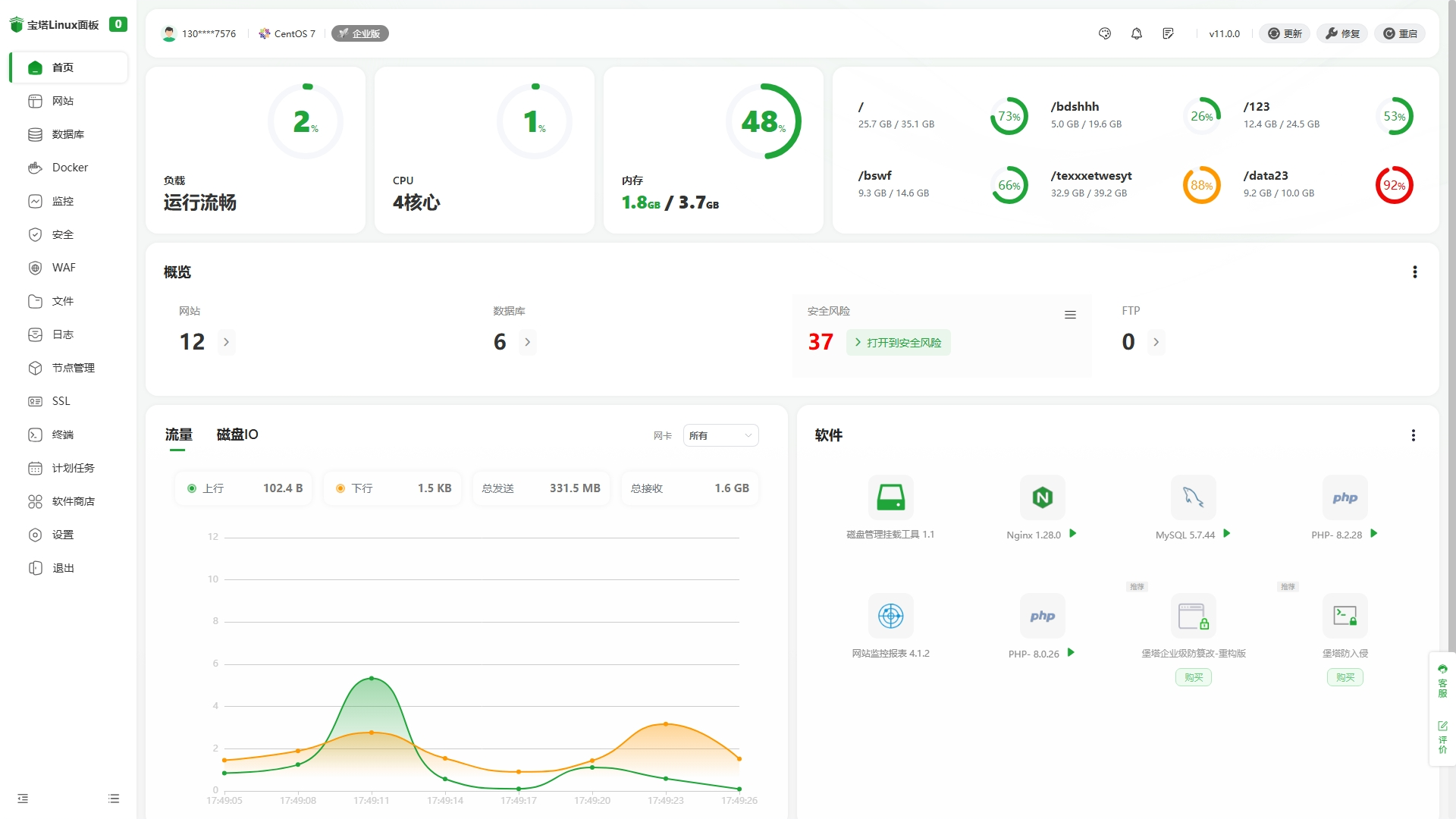Open the network card dropdown

[x=720, y=435]
